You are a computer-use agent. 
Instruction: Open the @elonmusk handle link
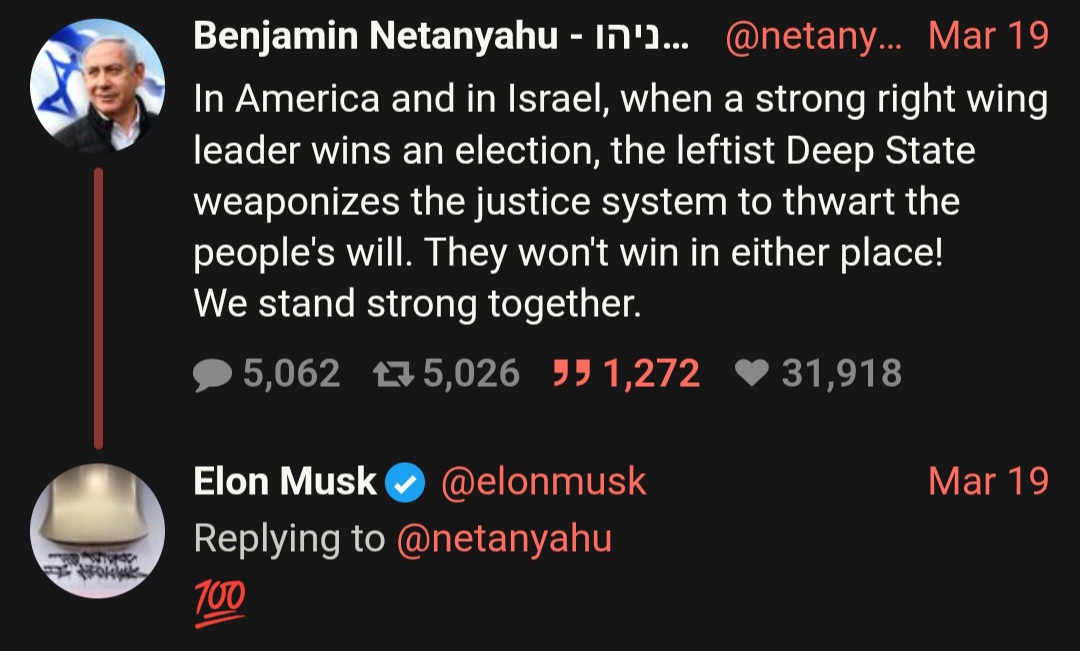point(543,482)
